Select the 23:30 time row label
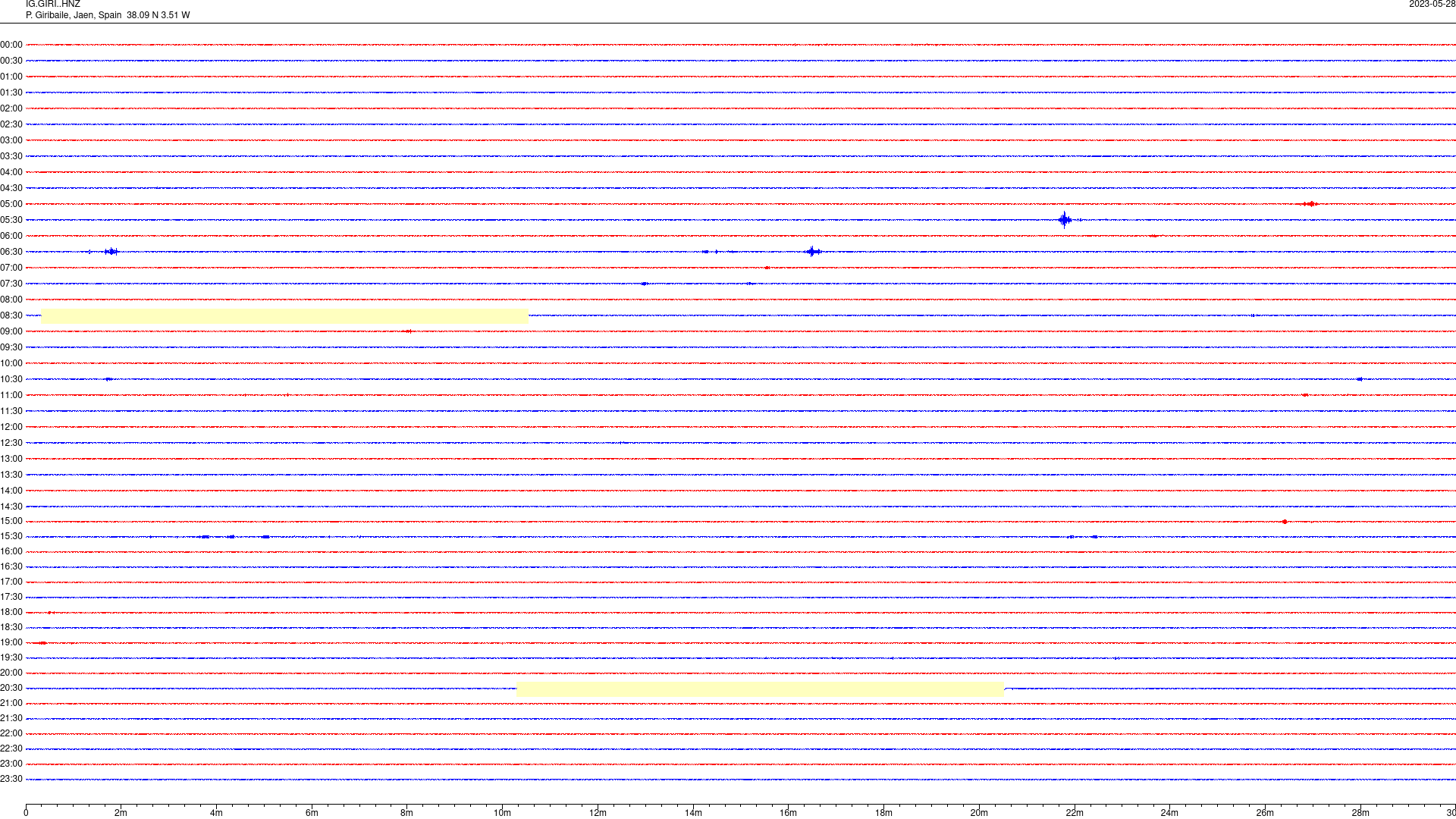 tap(11, 779)
